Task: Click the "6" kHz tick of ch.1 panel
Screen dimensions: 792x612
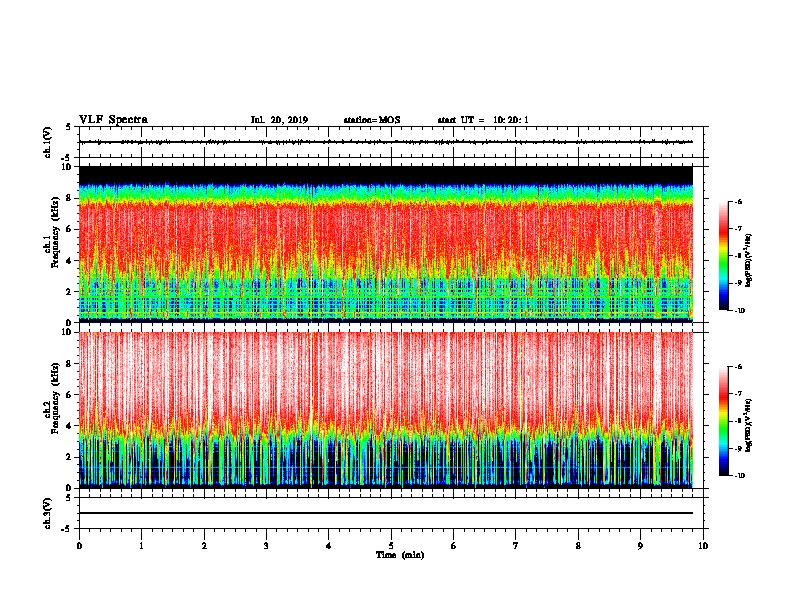Action: 69,229
